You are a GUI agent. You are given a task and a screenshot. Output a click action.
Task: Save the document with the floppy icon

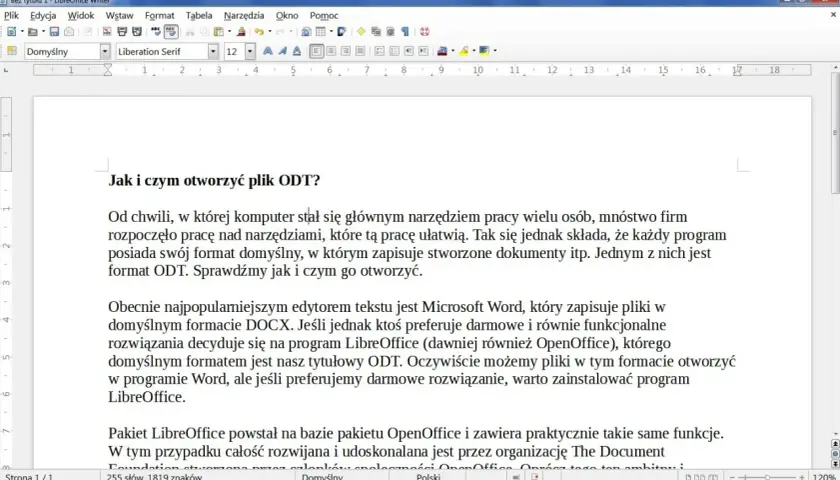54,32
